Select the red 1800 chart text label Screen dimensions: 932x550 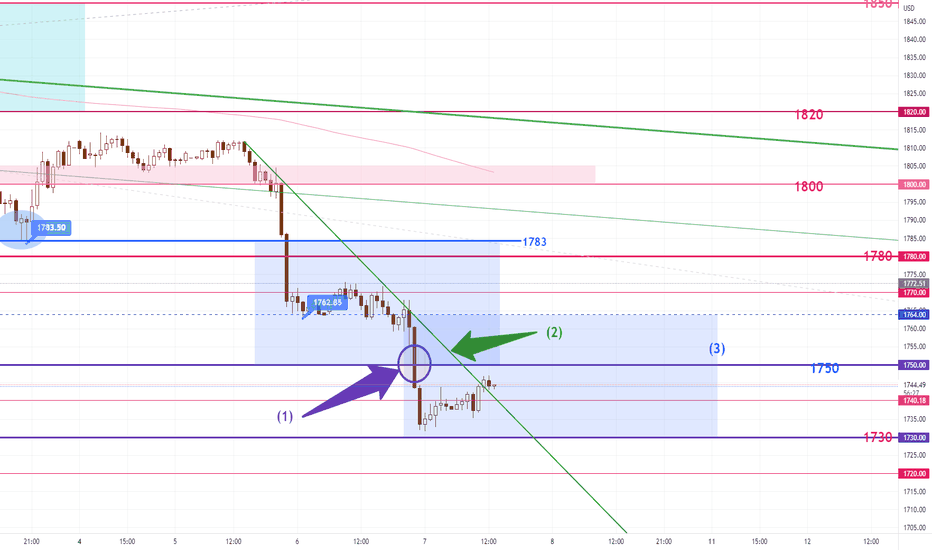[809, 187]
